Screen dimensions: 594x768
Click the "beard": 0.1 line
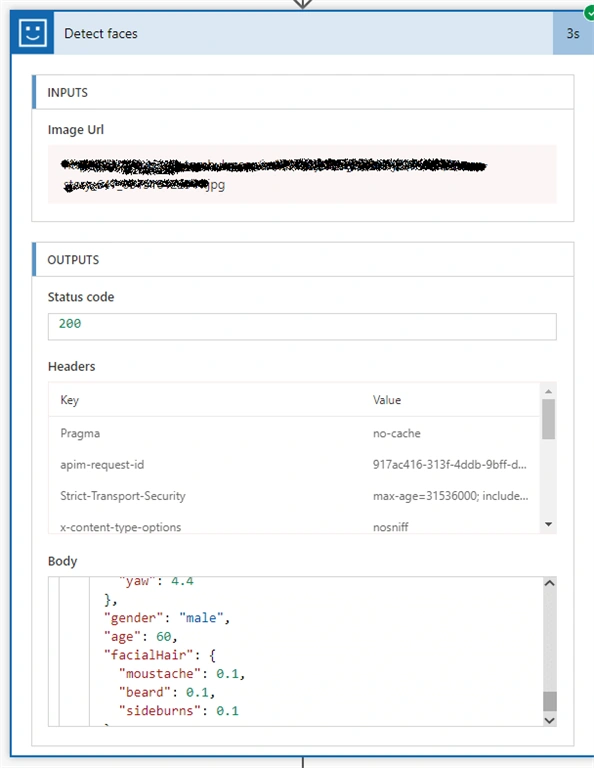tap(166, 692)
